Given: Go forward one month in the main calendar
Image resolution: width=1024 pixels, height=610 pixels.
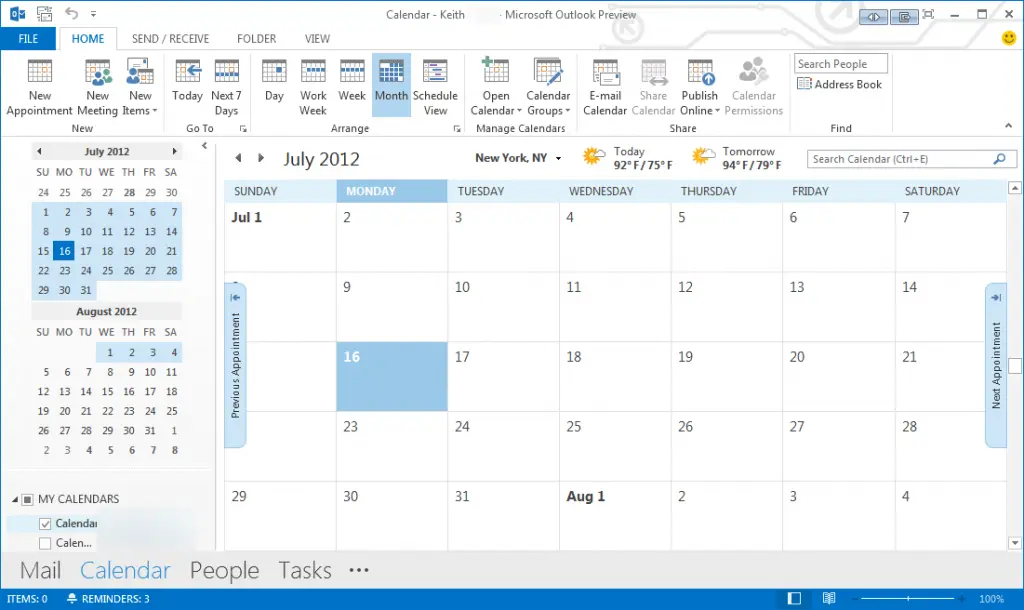Looking at the screenshot, I should point(261,157).
